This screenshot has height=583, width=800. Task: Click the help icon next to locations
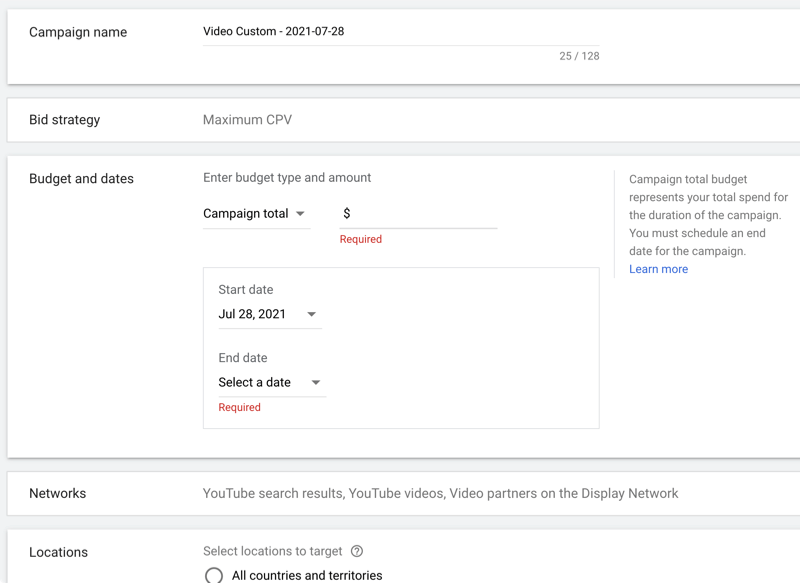click(x=357, y=551)
